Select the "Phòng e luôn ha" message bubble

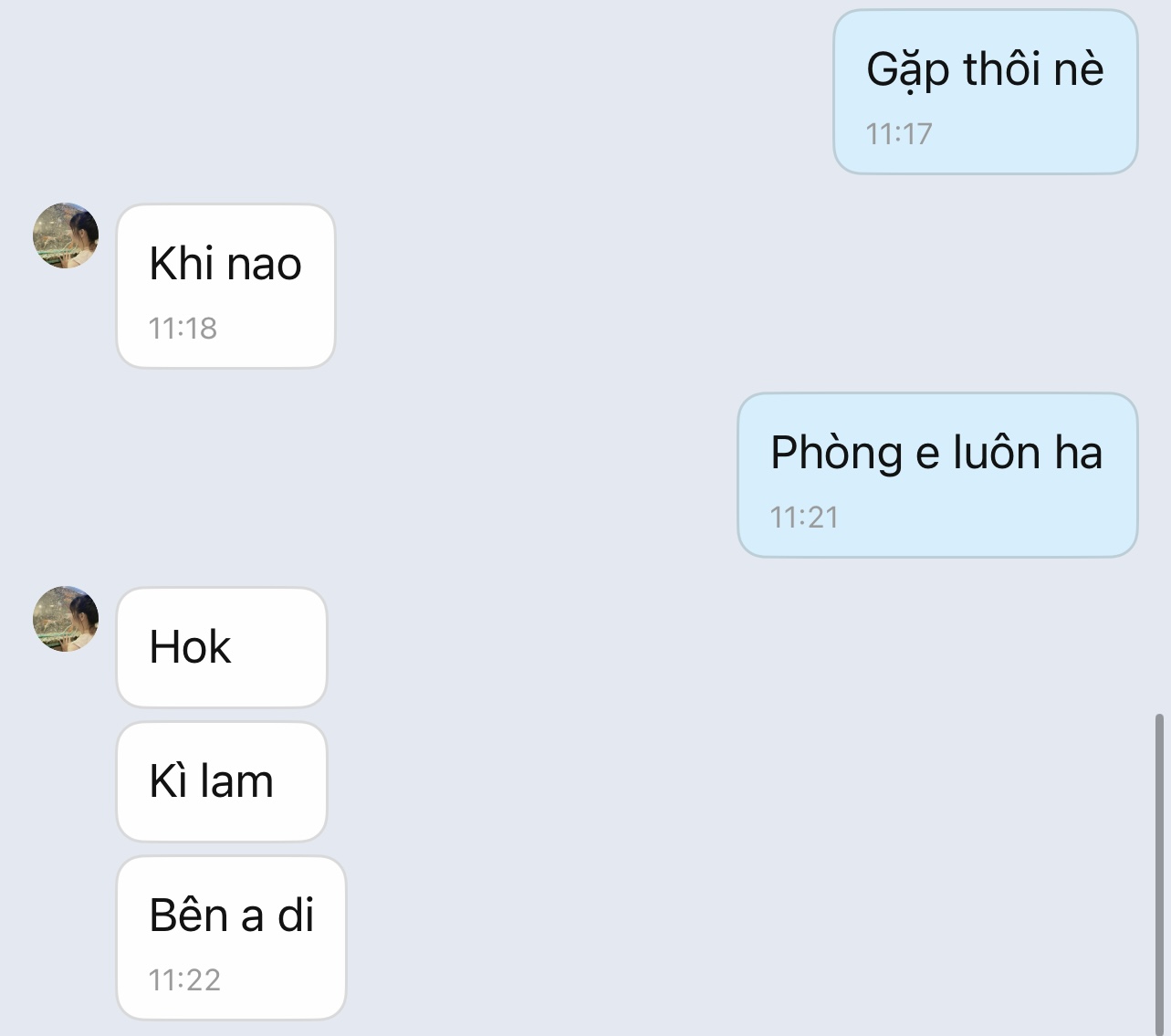click(x=936, y=475)
